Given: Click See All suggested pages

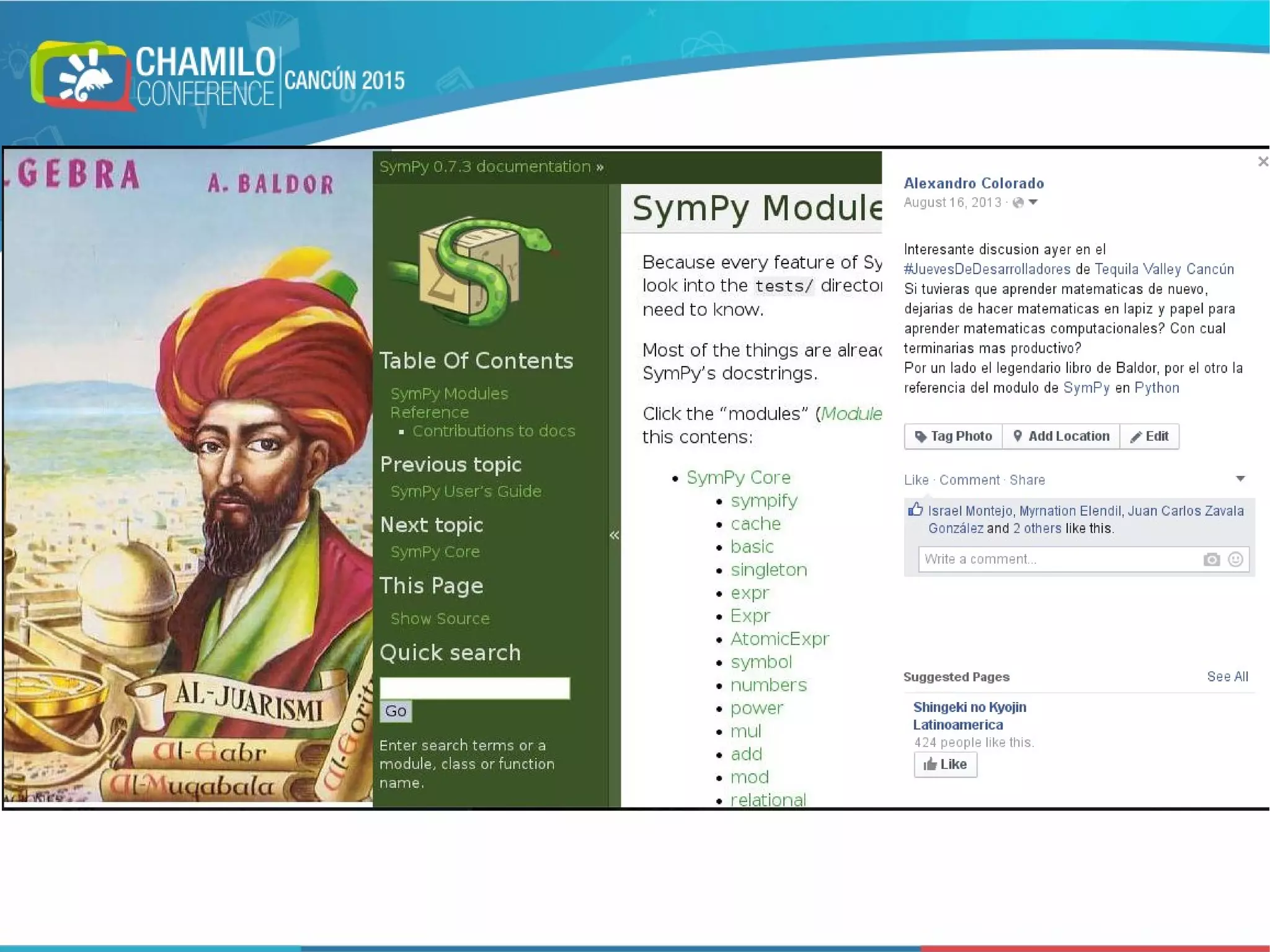Looking at the screenshot, I should (1227, 677).
